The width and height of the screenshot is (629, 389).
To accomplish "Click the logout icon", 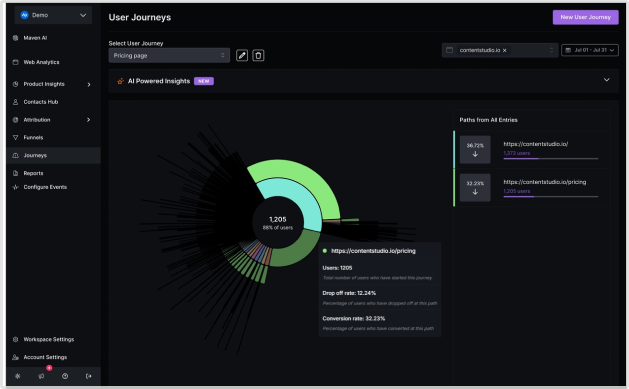I will tap(89, 376).
